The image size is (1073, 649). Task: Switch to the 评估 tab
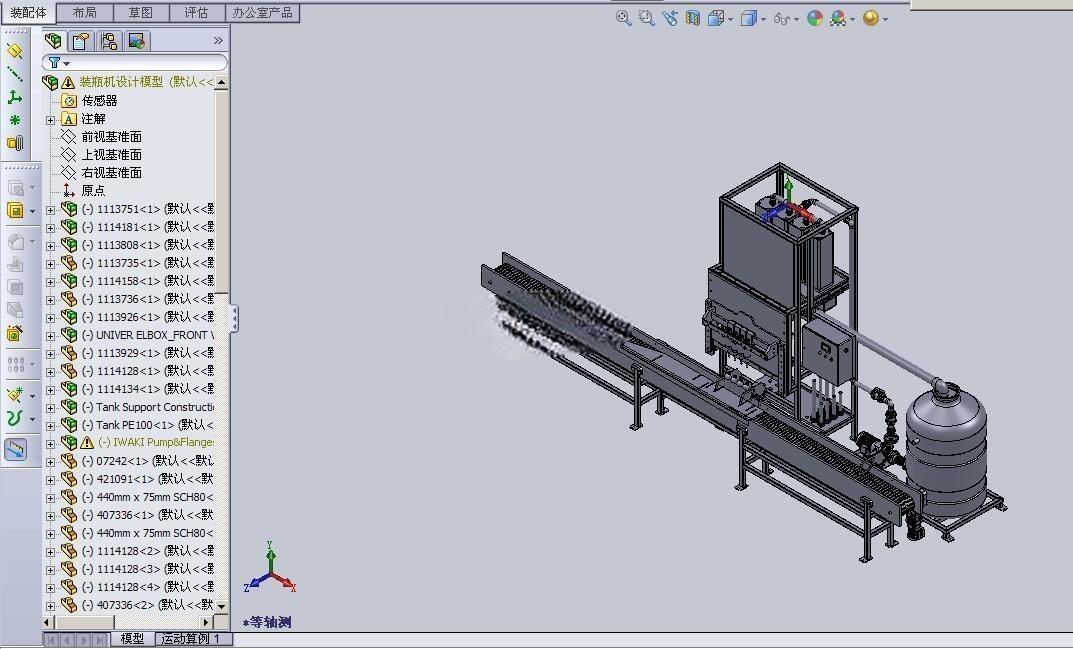pos(196,13)
